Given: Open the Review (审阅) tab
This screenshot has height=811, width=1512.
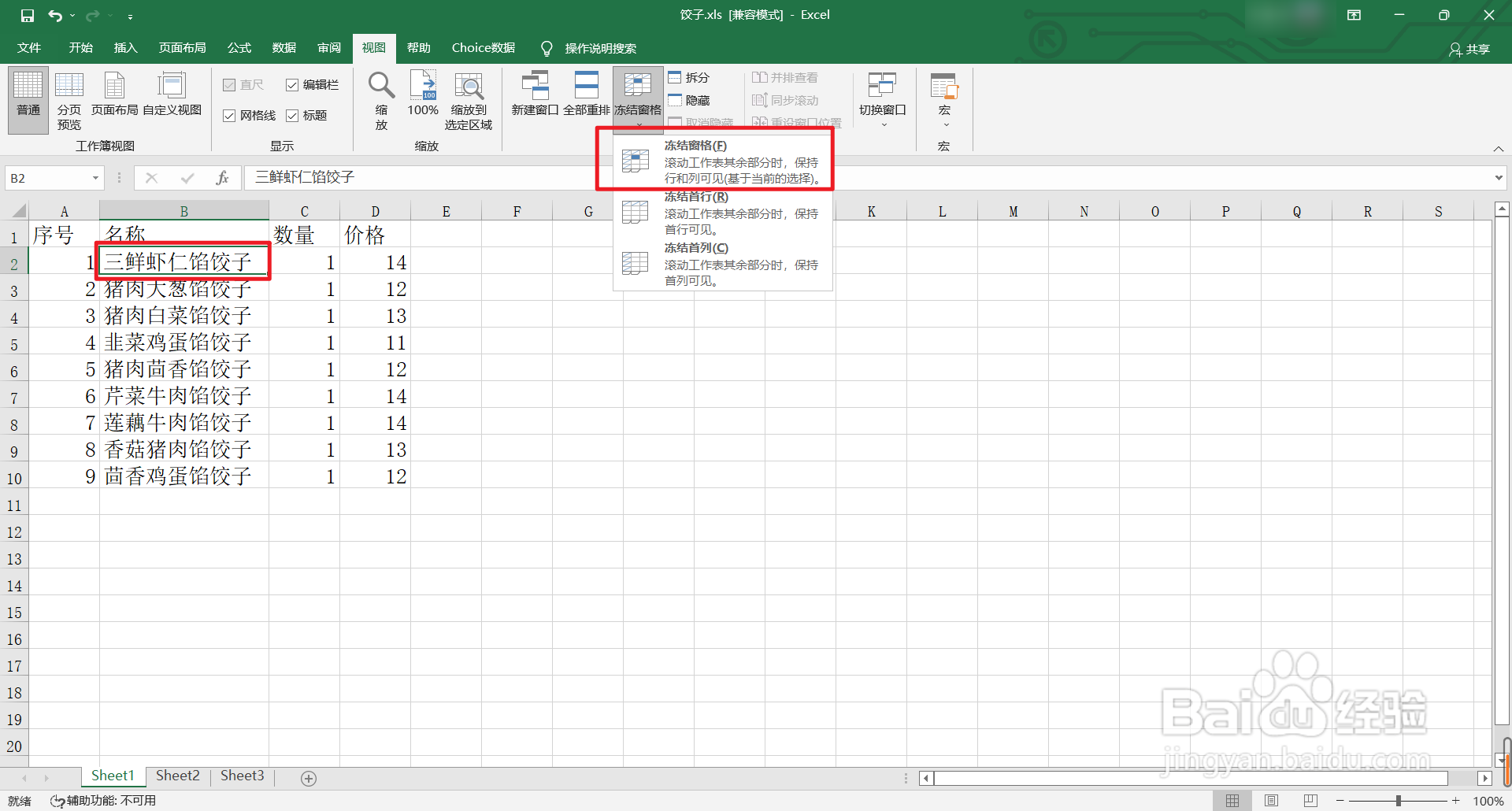Looking at the screenshot, I should [x=329, y=48].
